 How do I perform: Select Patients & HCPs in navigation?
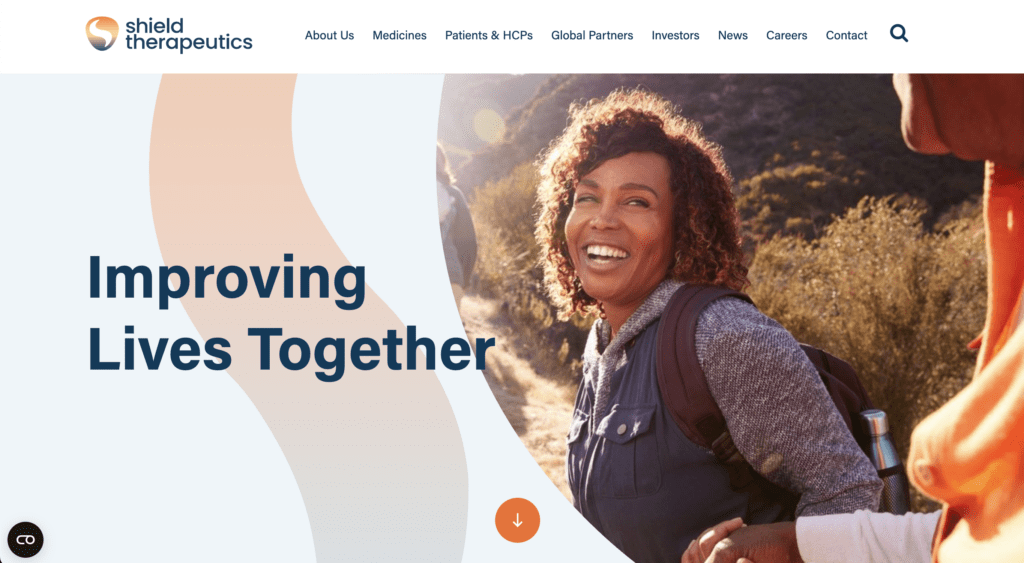click(488, 35)
